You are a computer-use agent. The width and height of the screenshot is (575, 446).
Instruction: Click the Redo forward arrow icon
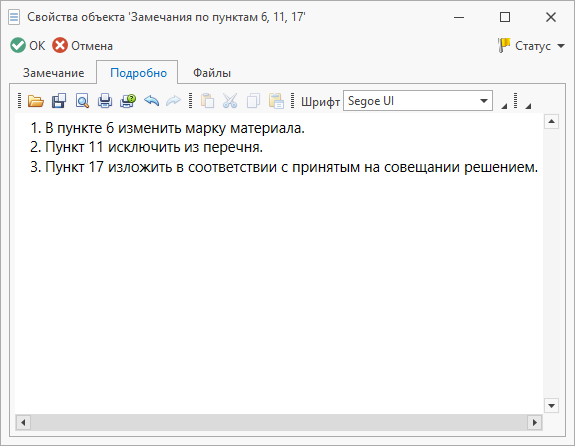(173, 100)
